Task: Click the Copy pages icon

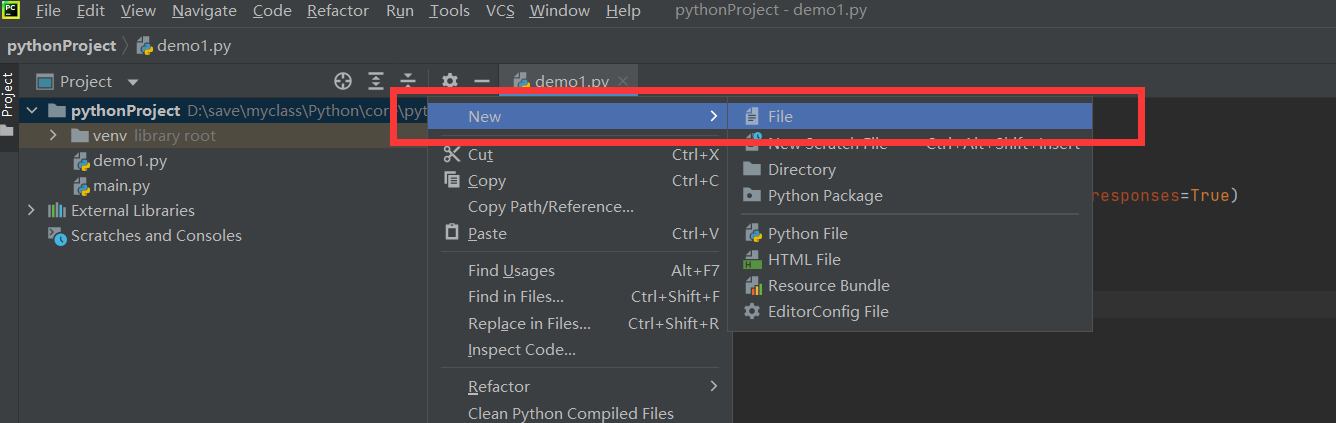Action: (451, 180)
